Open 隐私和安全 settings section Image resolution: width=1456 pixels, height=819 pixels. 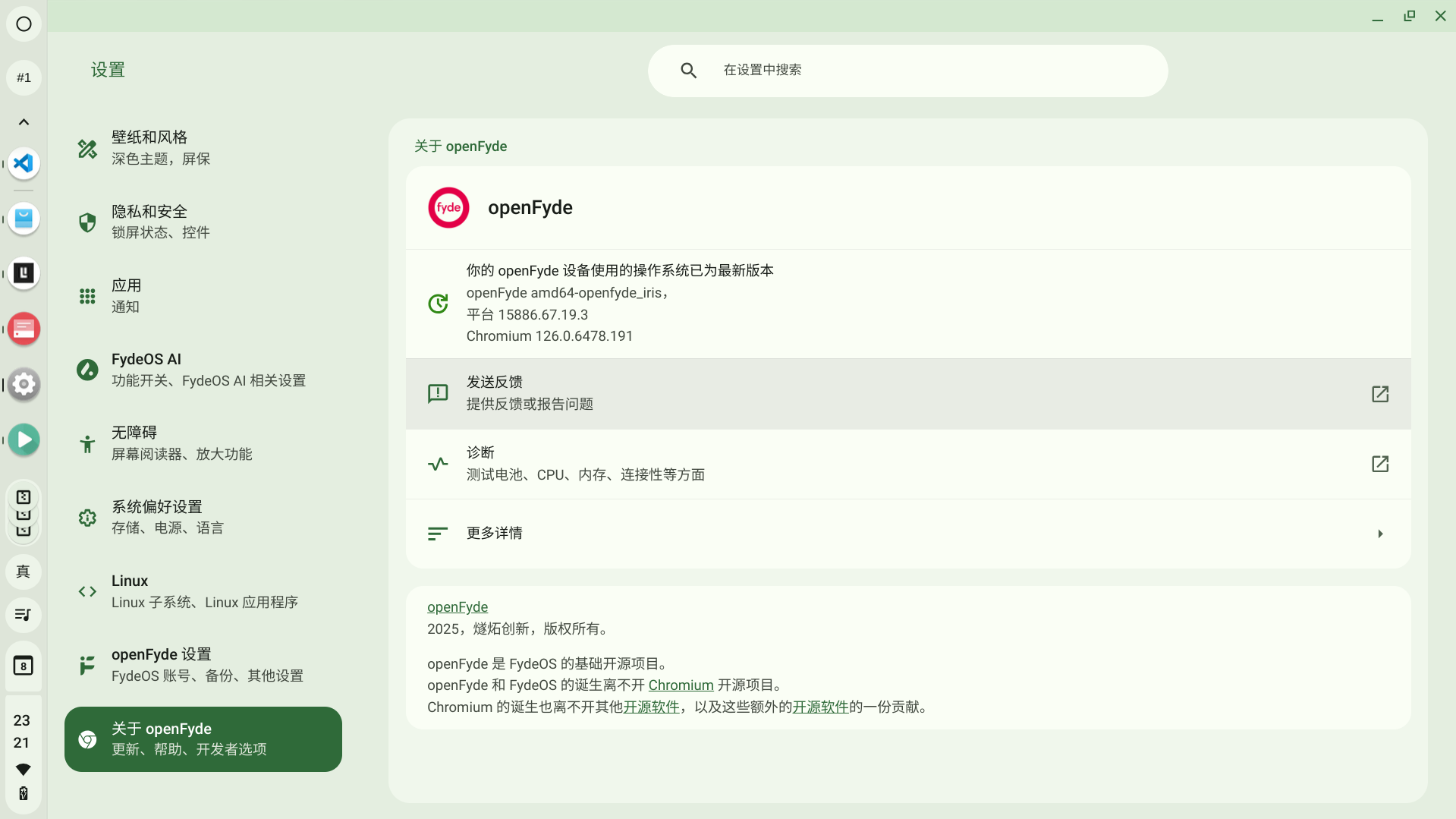pos(203,222)
